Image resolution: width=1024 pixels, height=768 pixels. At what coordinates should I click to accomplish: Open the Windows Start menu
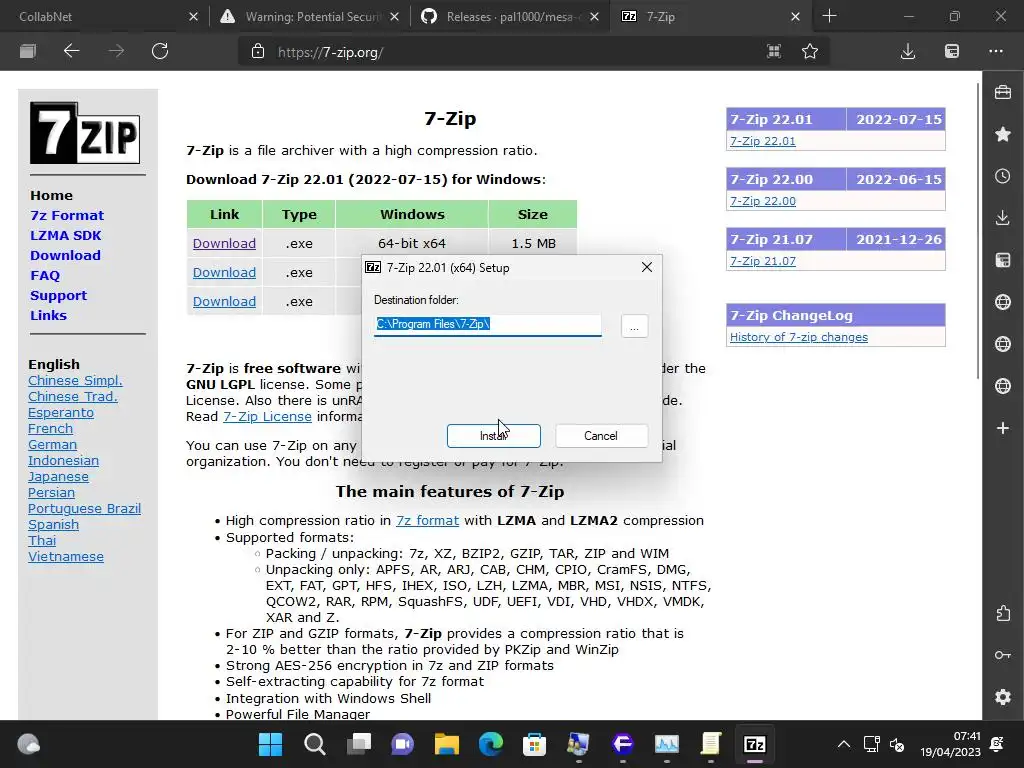pos(270,744)
